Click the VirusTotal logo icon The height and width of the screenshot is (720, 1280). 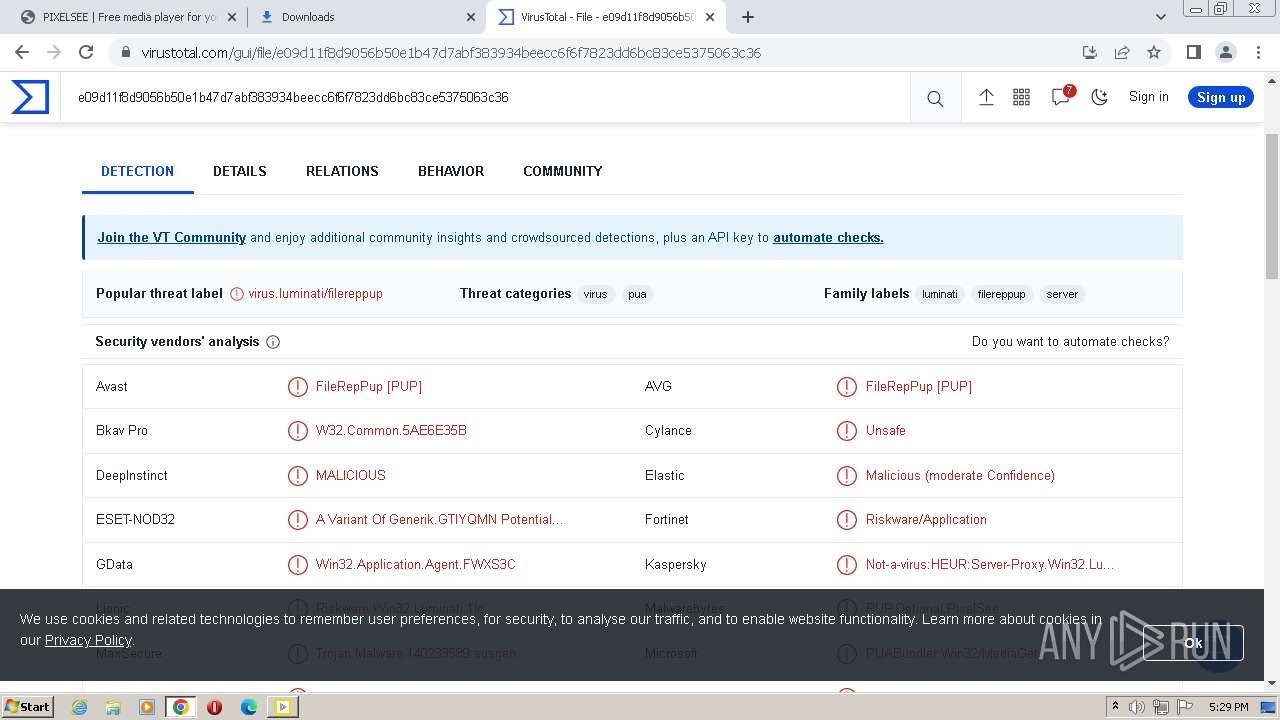[x=30, y=97]
